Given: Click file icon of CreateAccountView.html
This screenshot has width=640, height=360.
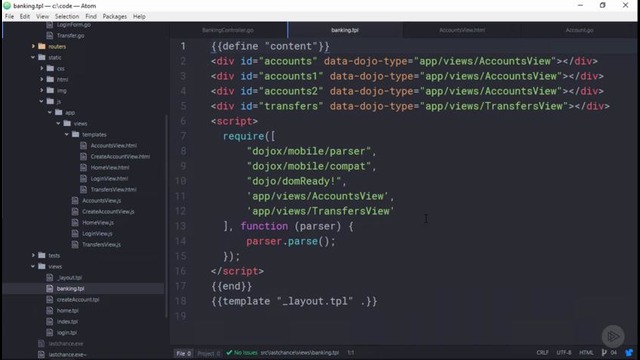Looking at the screenshot, I should pyautogui.click(x=84, y=156).
